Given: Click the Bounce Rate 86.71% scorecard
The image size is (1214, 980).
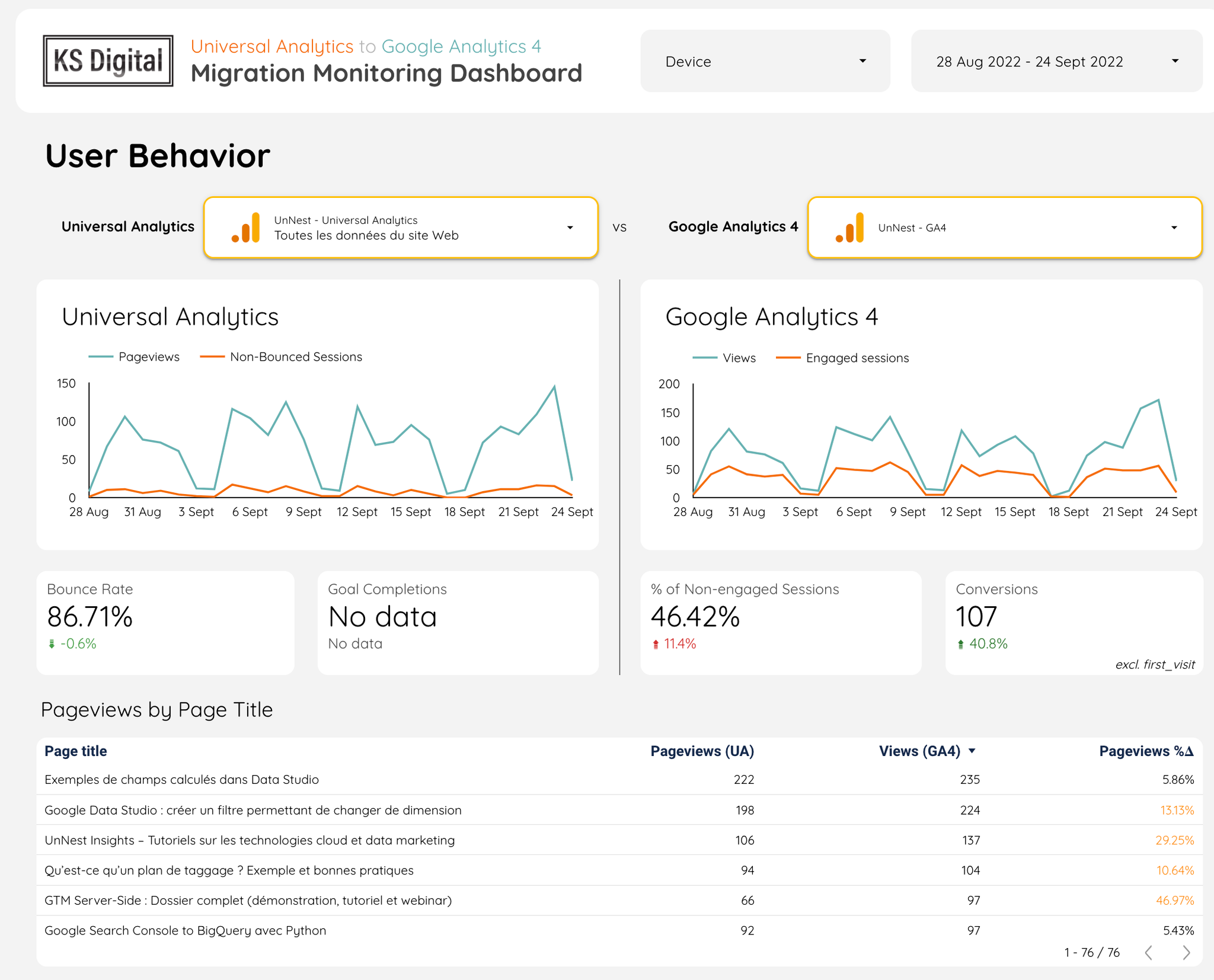Looking at the screenshot, I should [x=165, y=623].
